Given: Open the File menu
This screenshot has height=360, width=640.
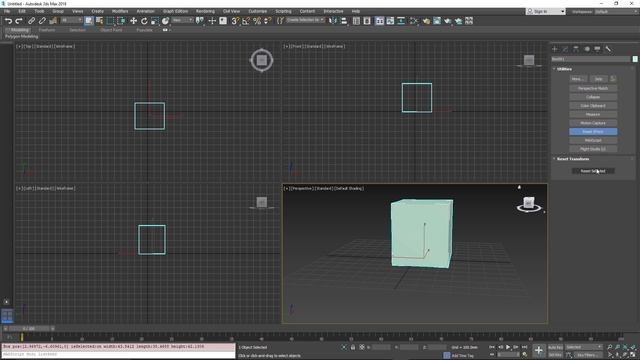Looking at the screenshot, I should click(7, 11).
